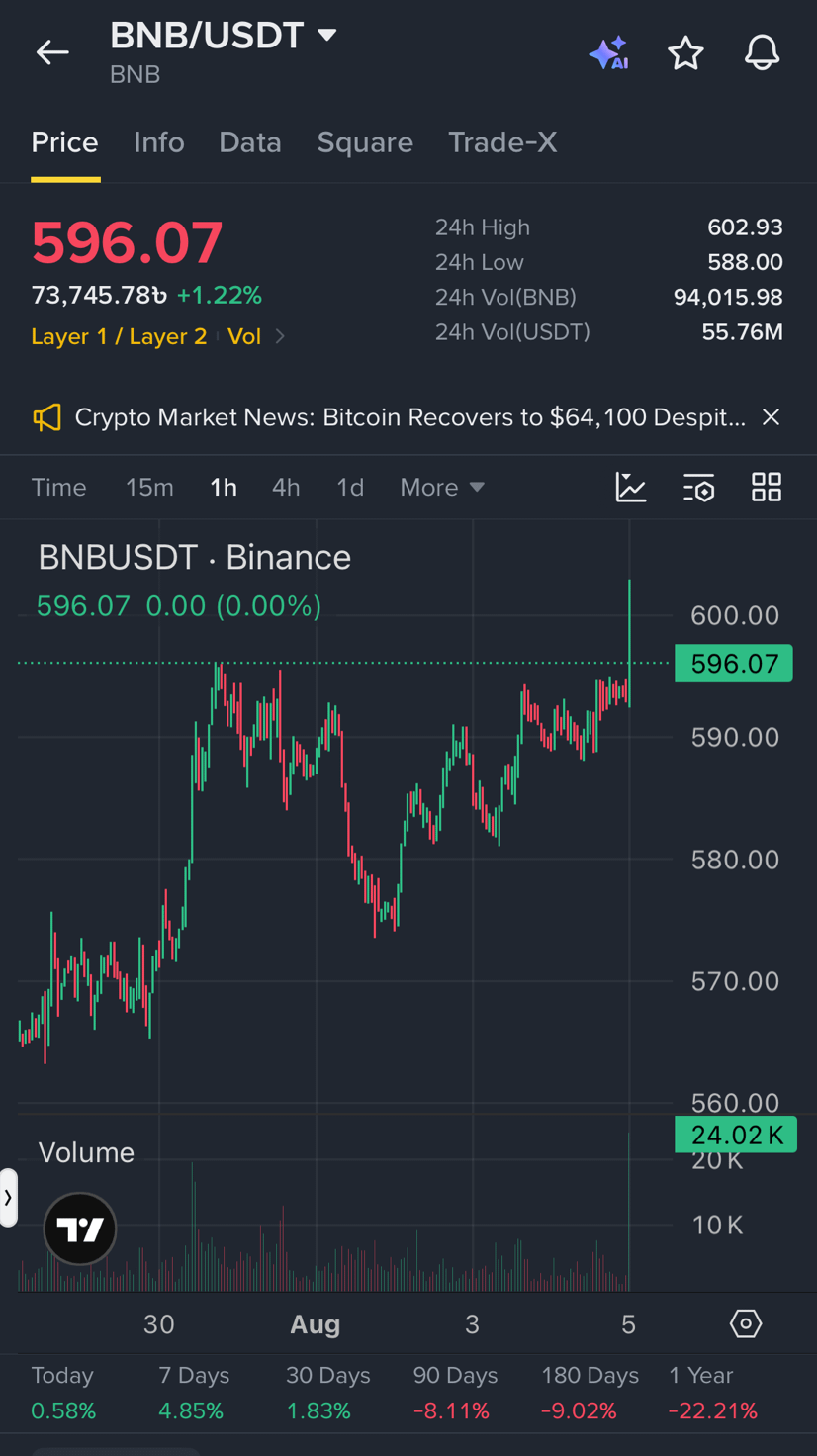Tap the large 596.07 price value

point(127,242)
